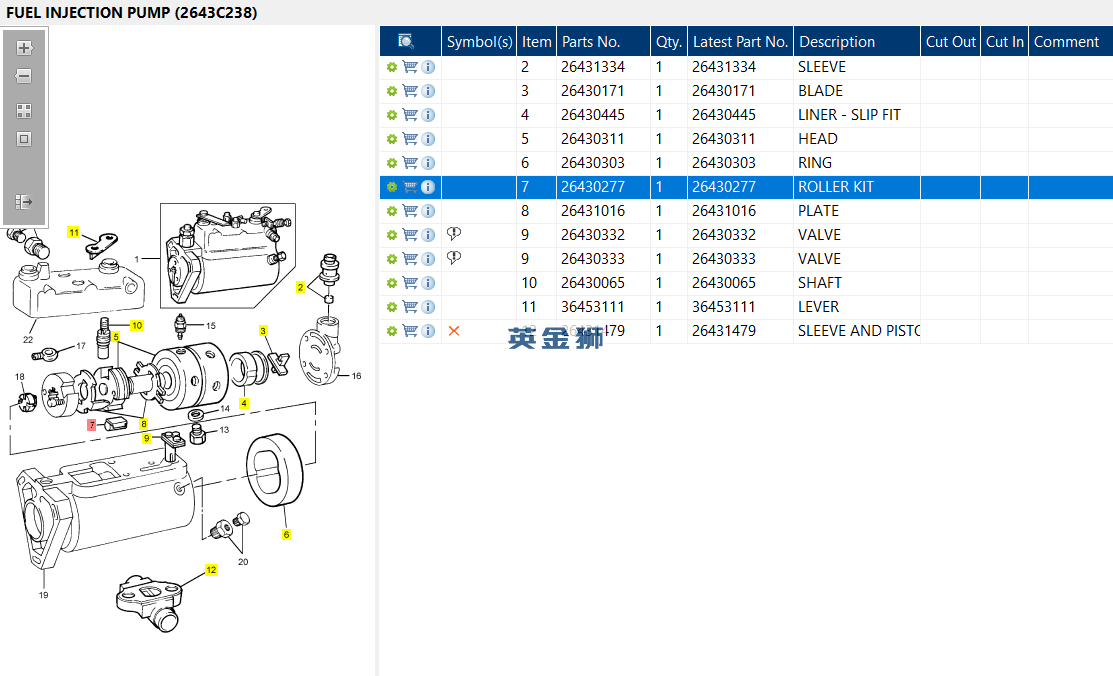The image size is (1113, 676).
Task: Click the pump assembly inset thumbnail
Action: pyautogui.click(x=228, y=256)
